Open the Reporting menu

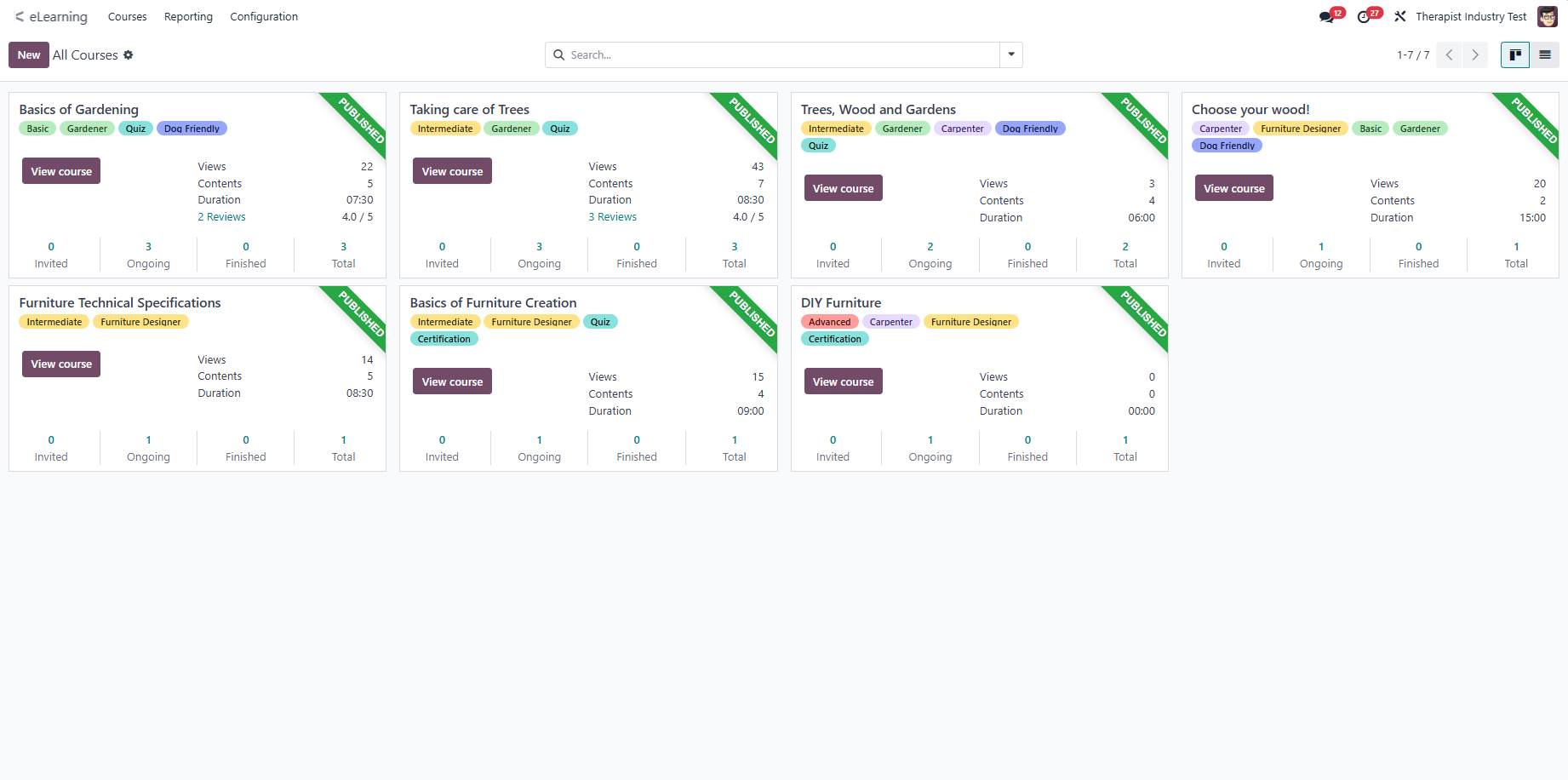pyautogui.click(x=188, y=17)
